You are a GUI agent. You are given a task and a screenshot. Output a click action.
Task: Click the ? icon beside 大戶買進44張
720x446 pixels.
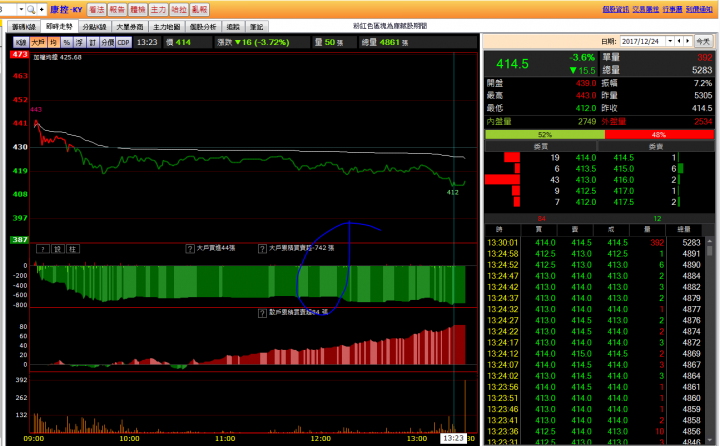tap(190, 248)
